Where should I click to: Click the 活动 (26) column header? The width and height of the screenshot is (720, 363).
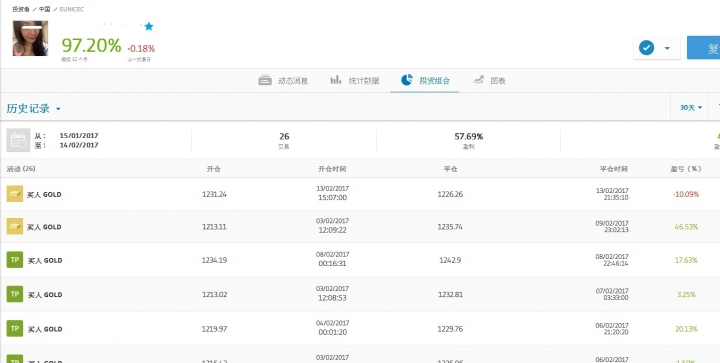coord(21,169)
